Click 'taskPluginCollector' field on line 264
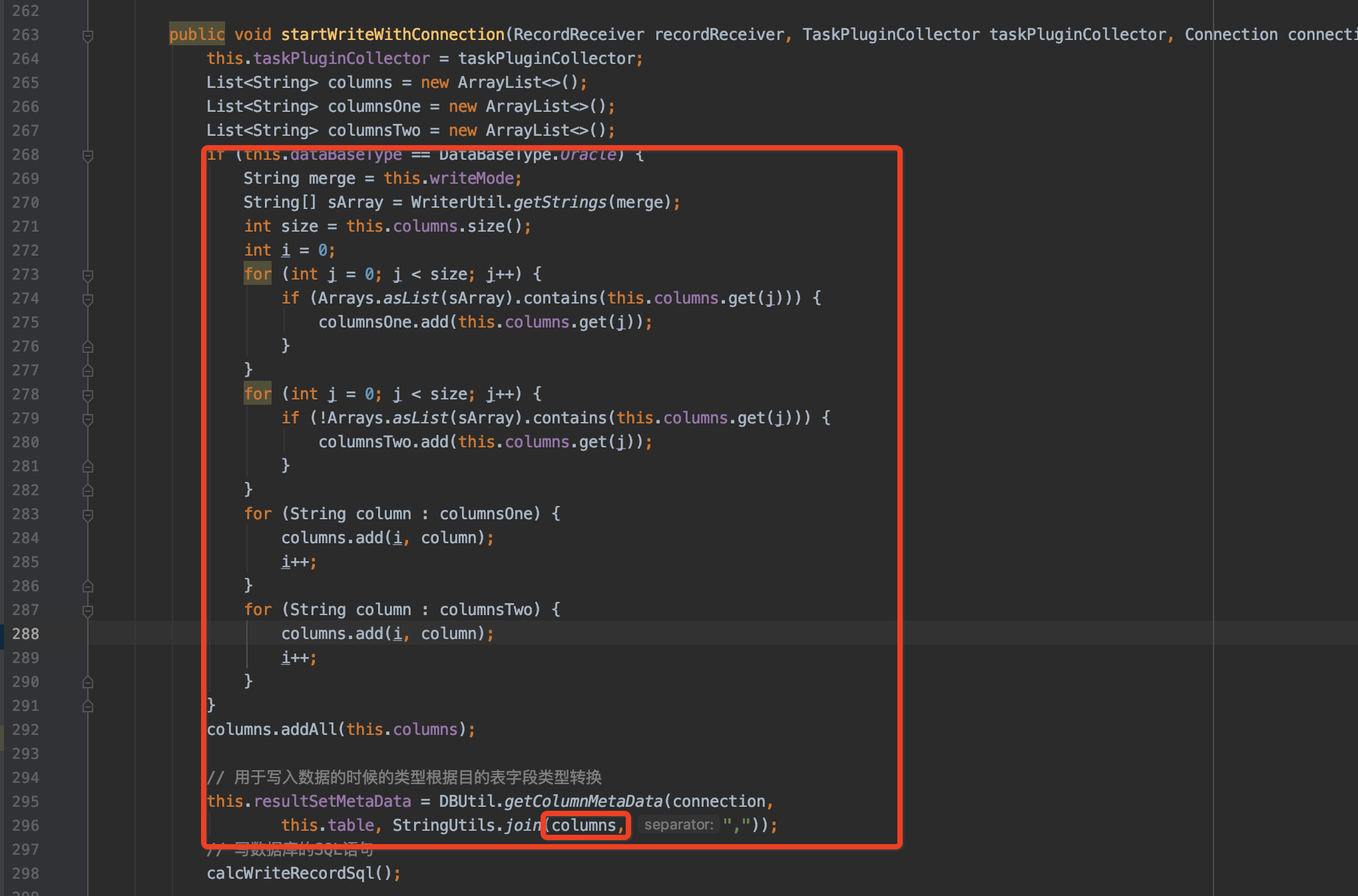 coord(341,59)
